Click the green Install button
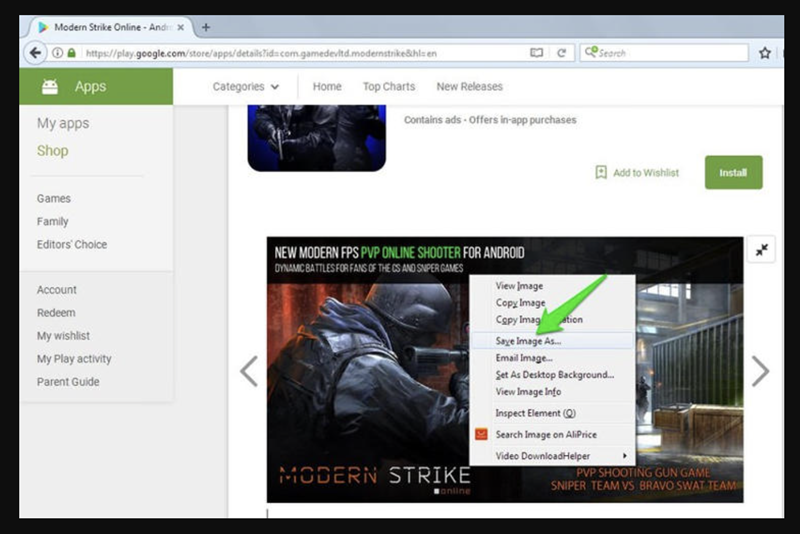Screen dimensions: 800x534 click(x=733, y=172)
